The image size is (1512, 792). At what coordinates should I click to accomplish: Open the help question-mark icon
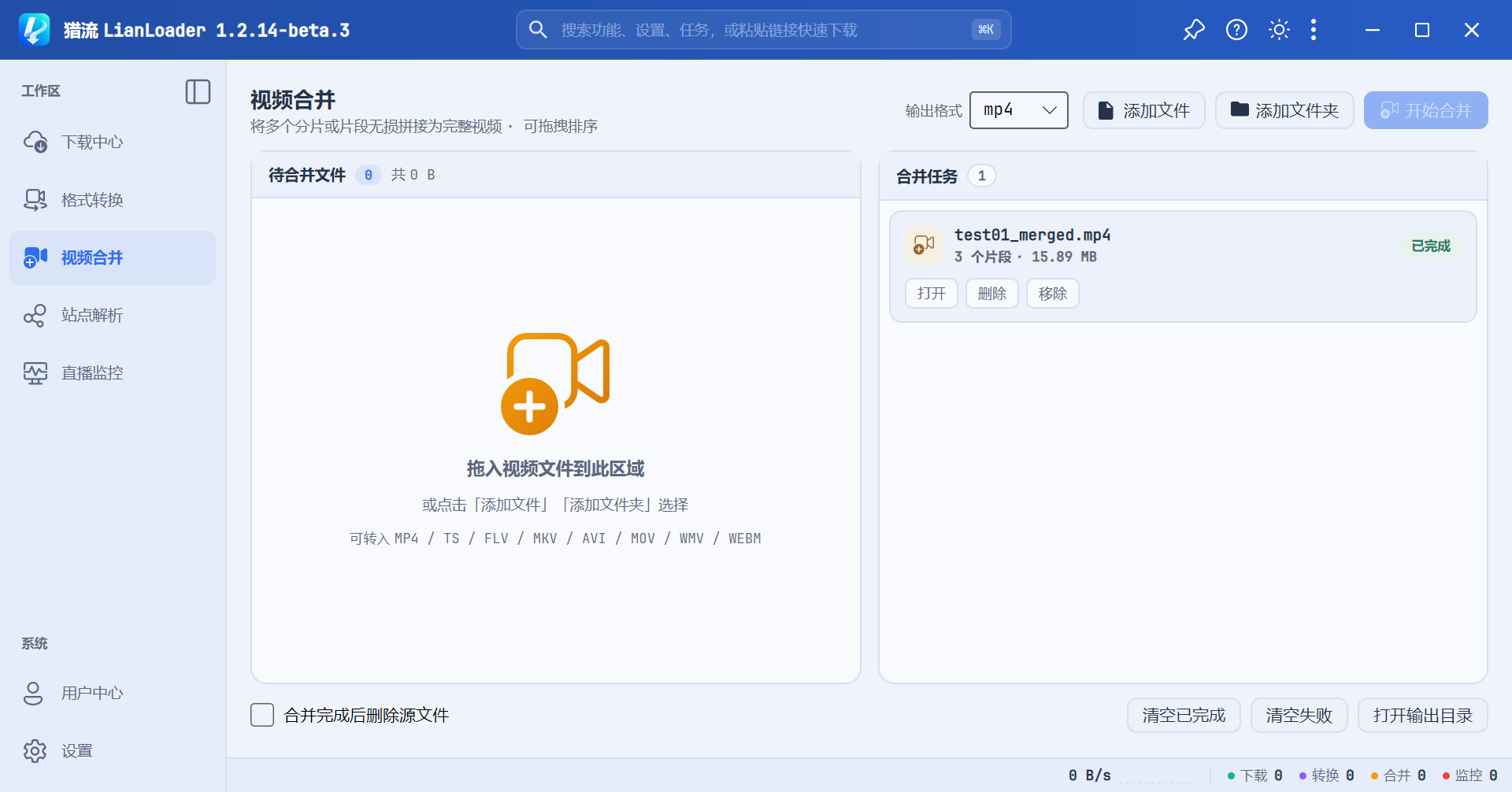1236,30
